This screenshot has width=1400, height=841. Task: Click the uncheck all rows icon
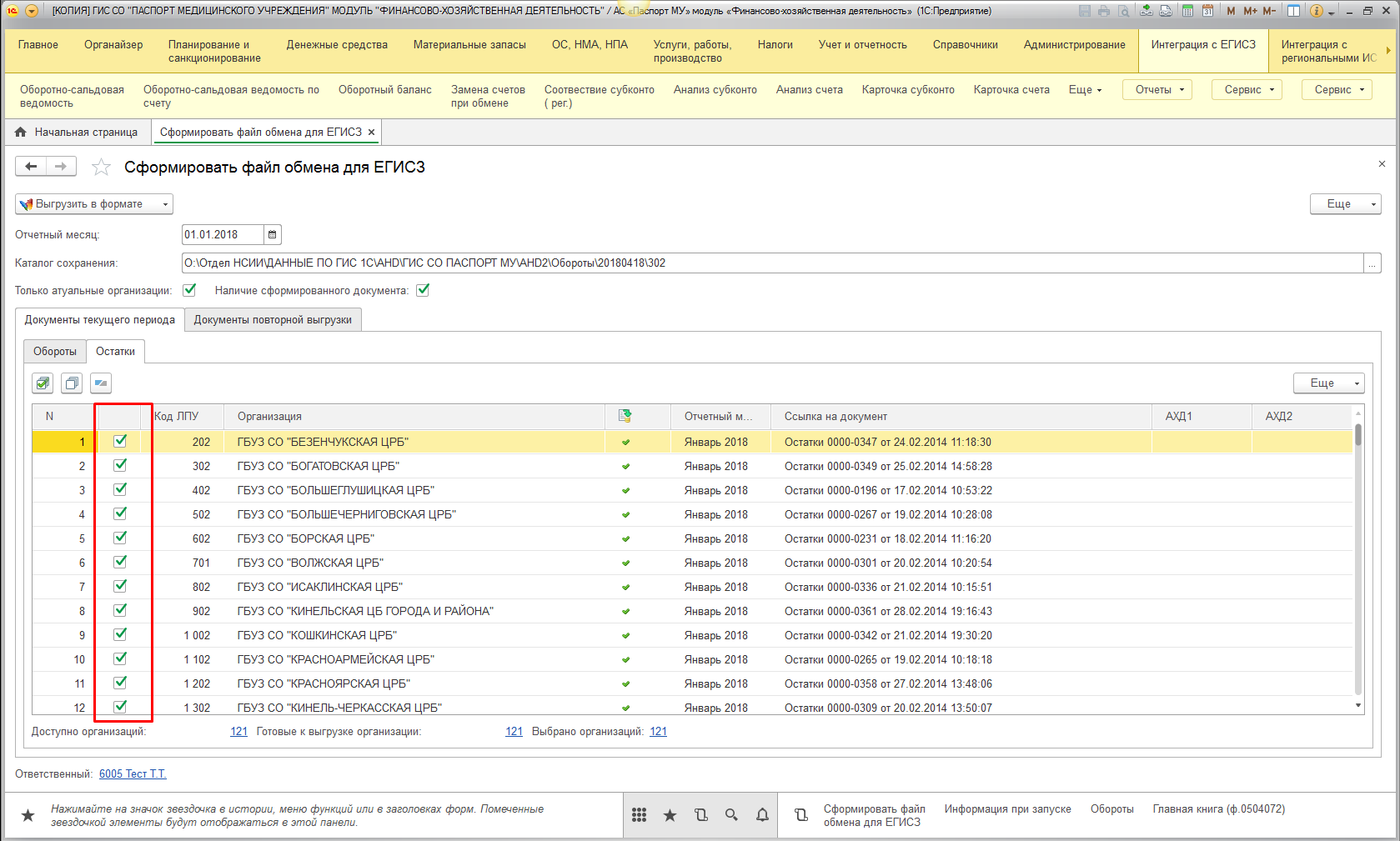tap(72, 383)
